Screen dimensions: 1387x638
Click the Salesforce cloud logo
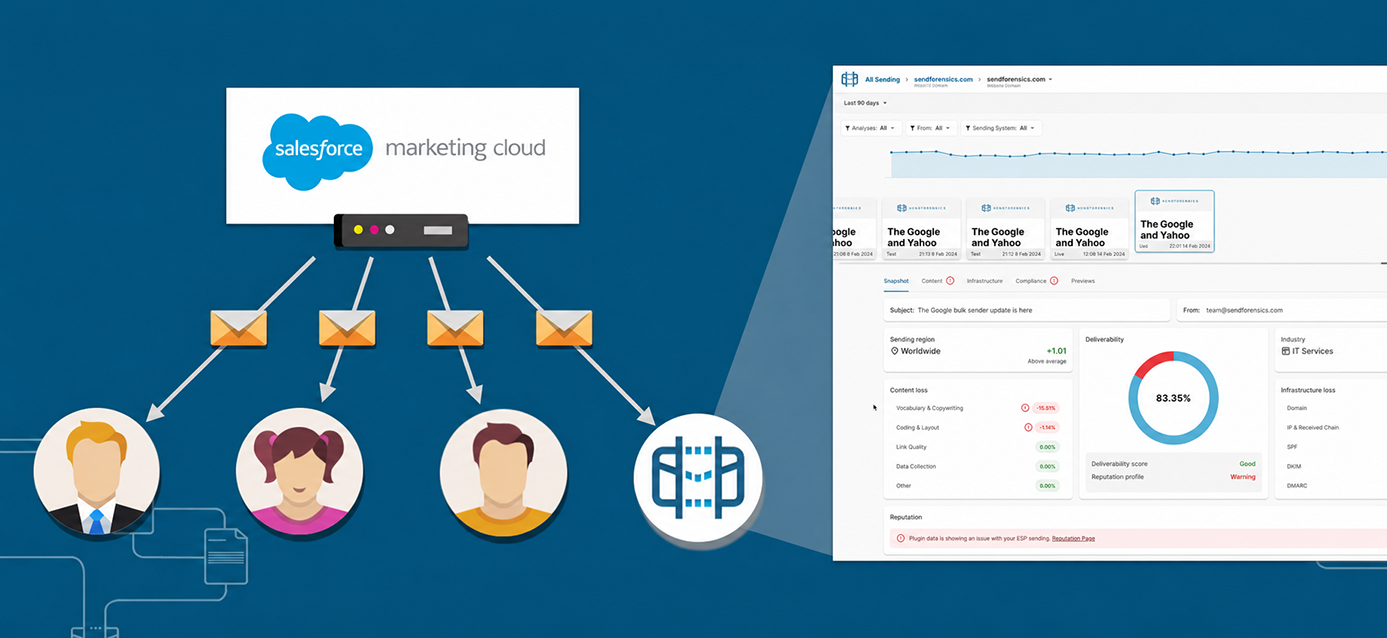click(318, 153)
